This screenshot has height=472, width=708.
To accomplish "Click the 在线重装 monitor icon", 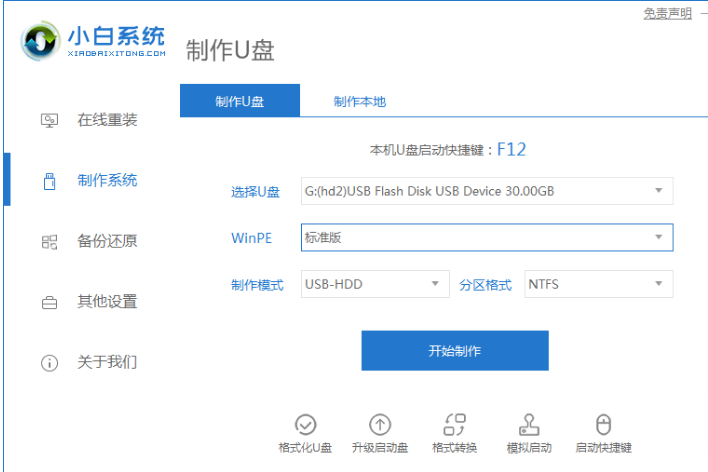I will point(49,121).
